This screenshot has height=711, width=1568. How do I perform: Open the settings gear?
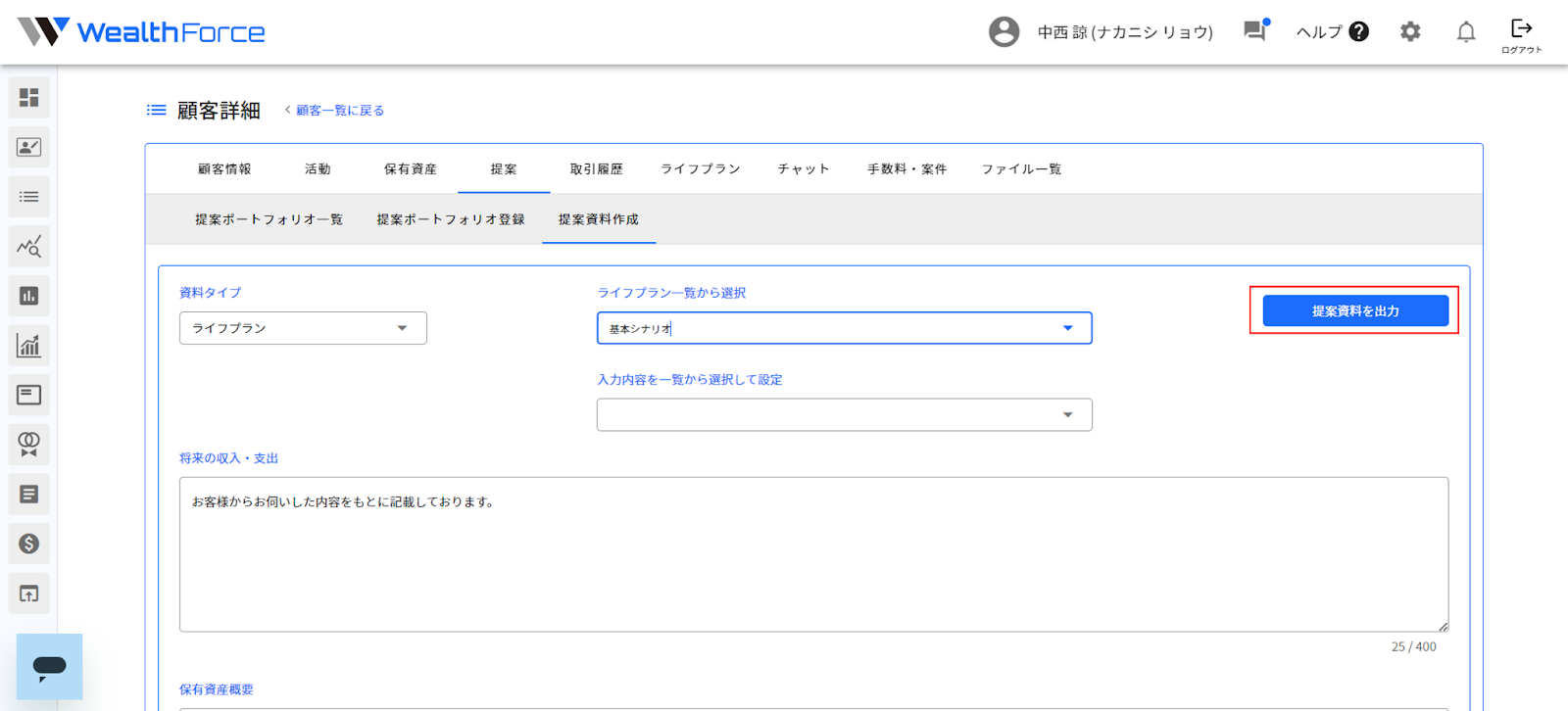click(x=1410, y=32)
